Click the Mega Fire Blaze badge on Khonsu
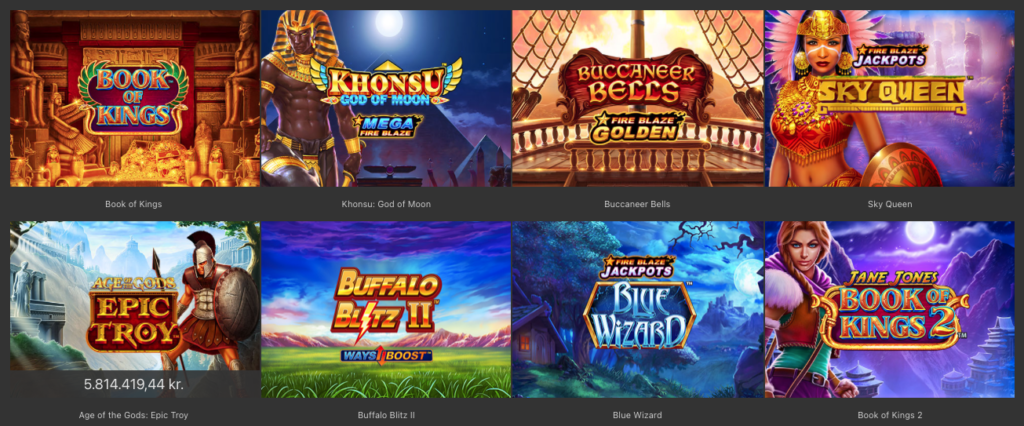This screenshot has width=1024, height=426. click(387, 126)
